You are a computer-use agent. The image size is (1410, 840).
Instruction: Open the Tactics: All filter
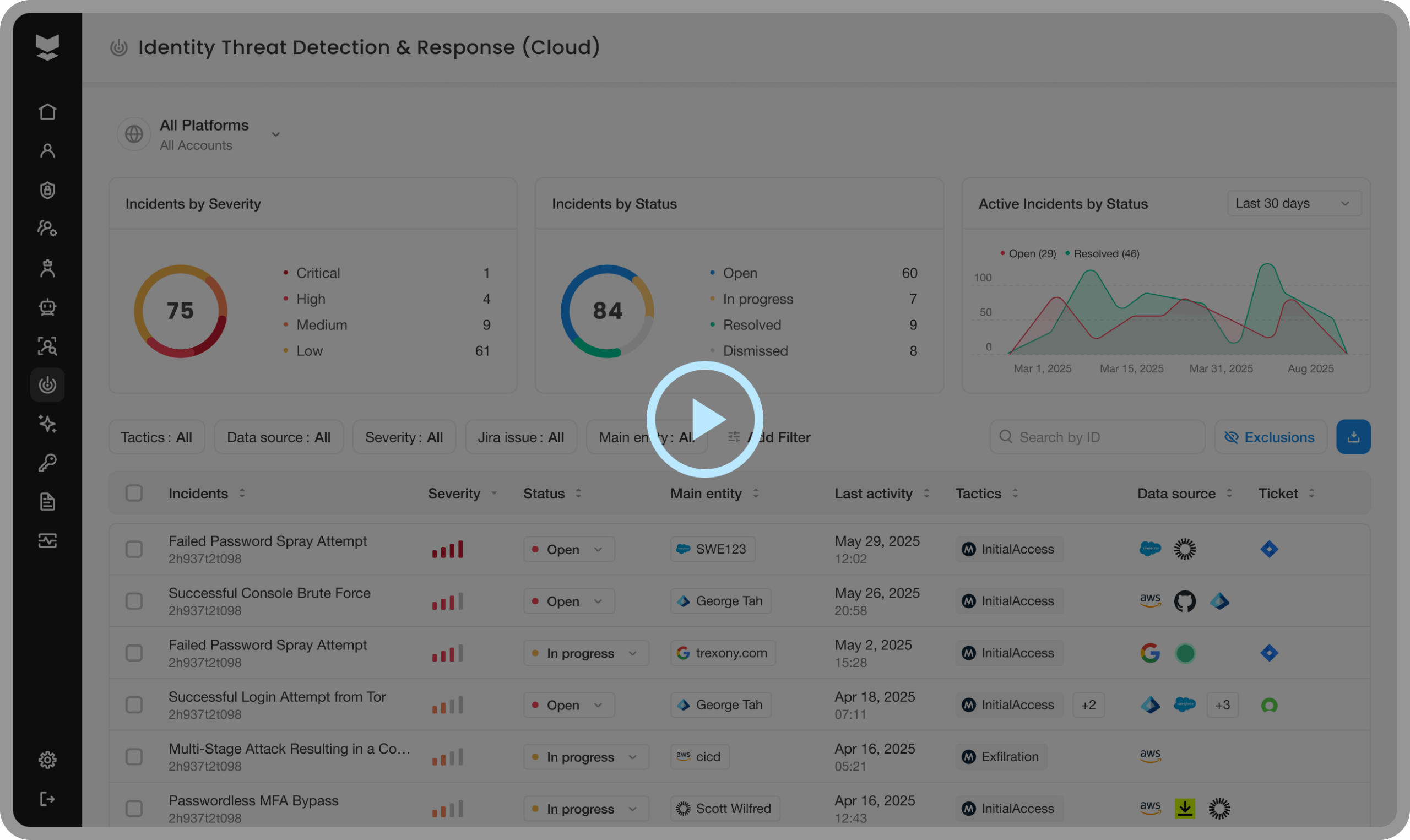(x=157, y=437)
